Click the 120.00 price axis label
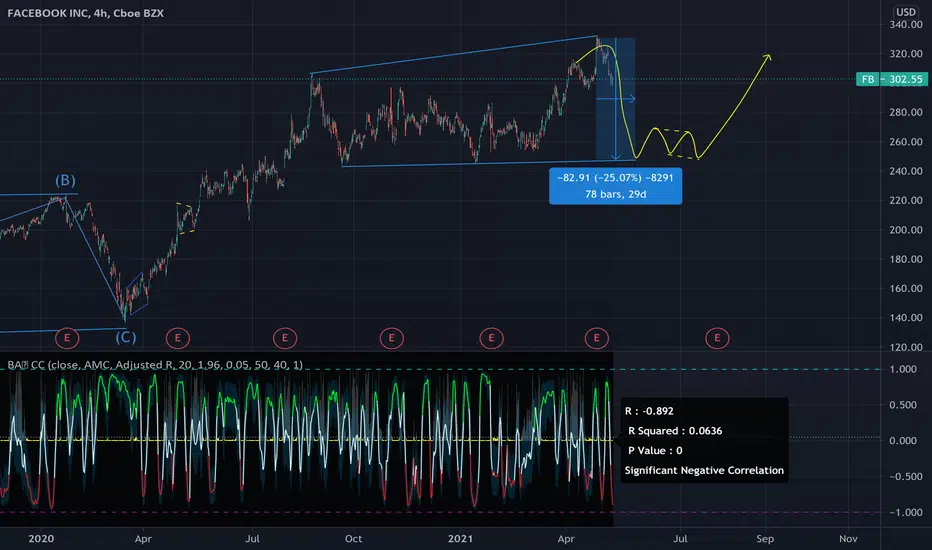This screenshot has height=550, width=932. (x=906, y=347)
